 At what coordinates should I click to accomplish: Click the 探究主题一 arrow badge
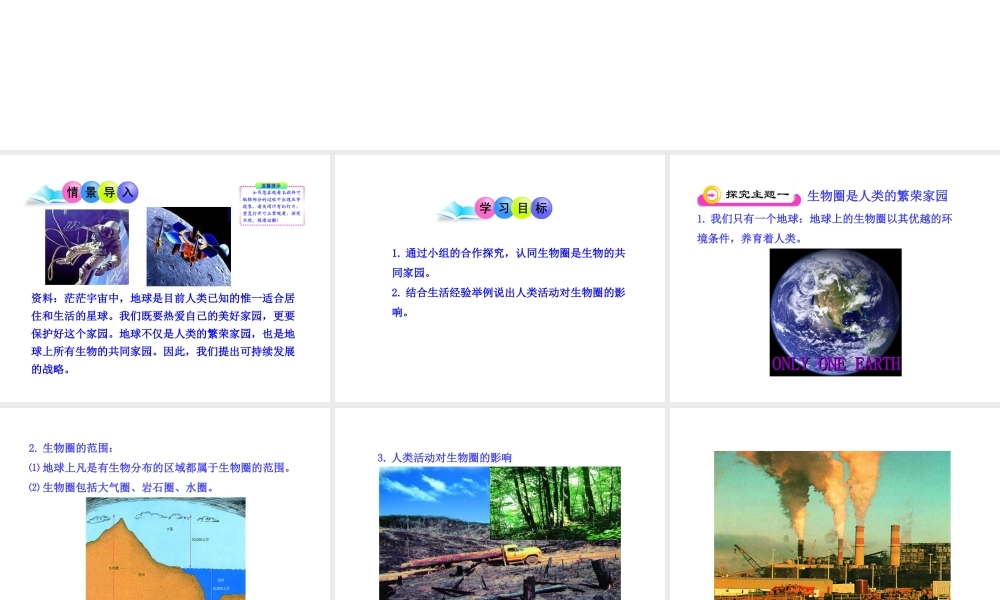click(x=749, y=195)
